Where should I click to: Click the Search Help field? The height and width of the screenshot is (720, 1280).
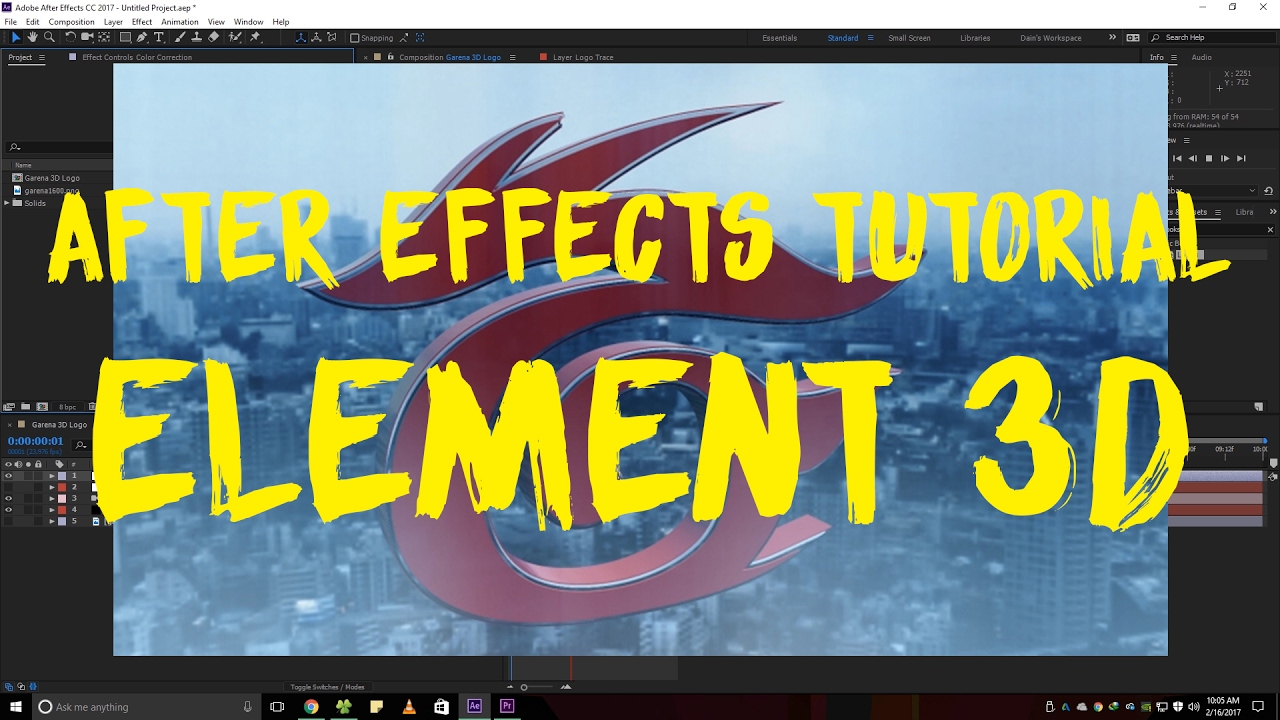(1213, 38)
